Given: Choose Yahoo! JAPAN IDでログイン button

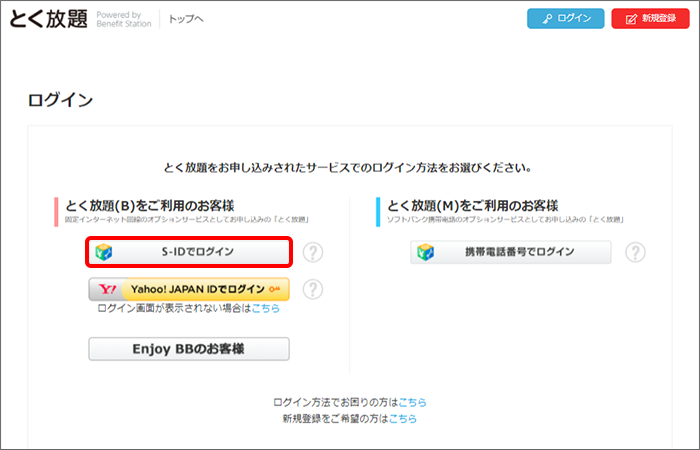Looking at the screenshot, I should (x=189, y=289).
